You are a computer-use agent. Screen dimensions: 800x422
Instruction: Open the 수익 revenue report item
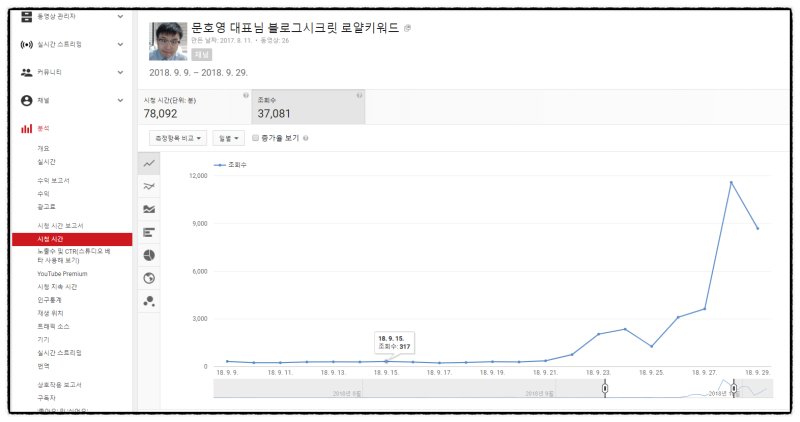pos(43,194)
